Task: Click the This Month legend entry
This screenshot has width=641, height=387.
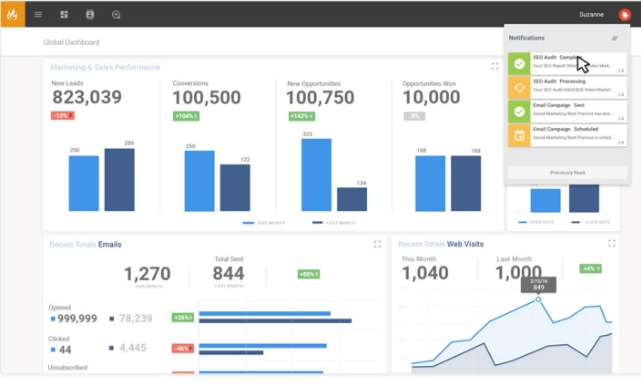Action: click(264, 223)
